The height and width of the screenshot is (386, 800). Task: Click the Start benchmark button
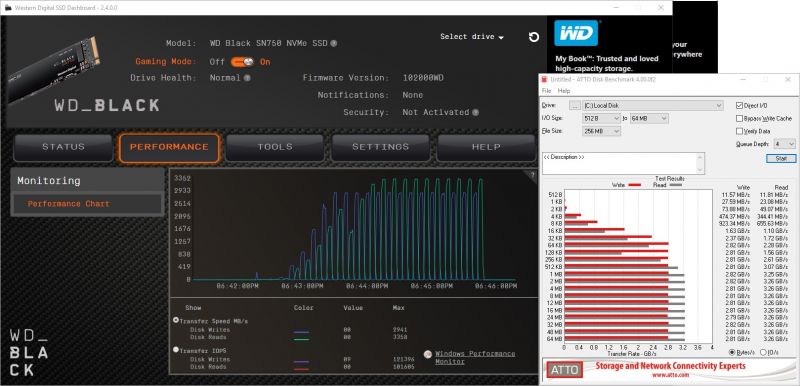pyautogui.click(x=781, y=159)
